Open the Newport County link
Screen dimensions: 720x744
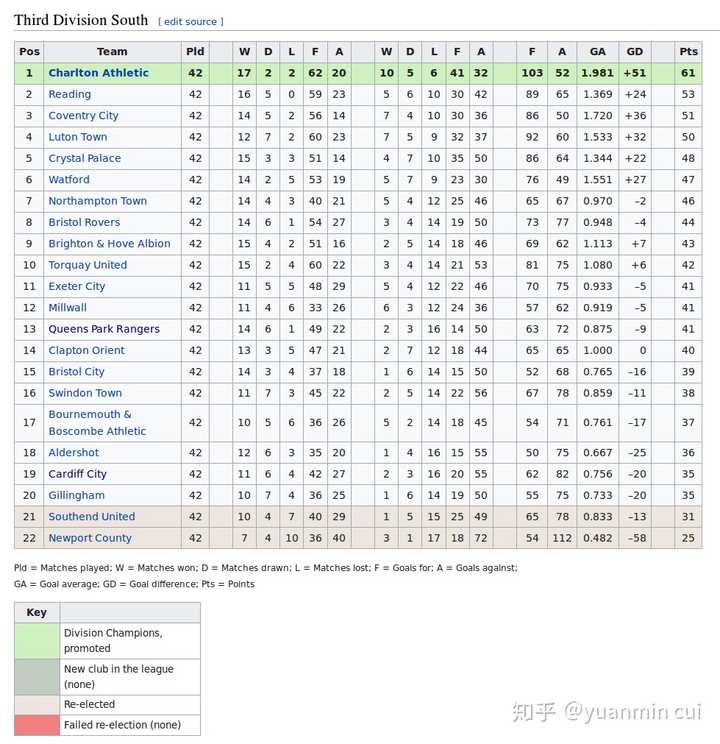tap(89, 538)
